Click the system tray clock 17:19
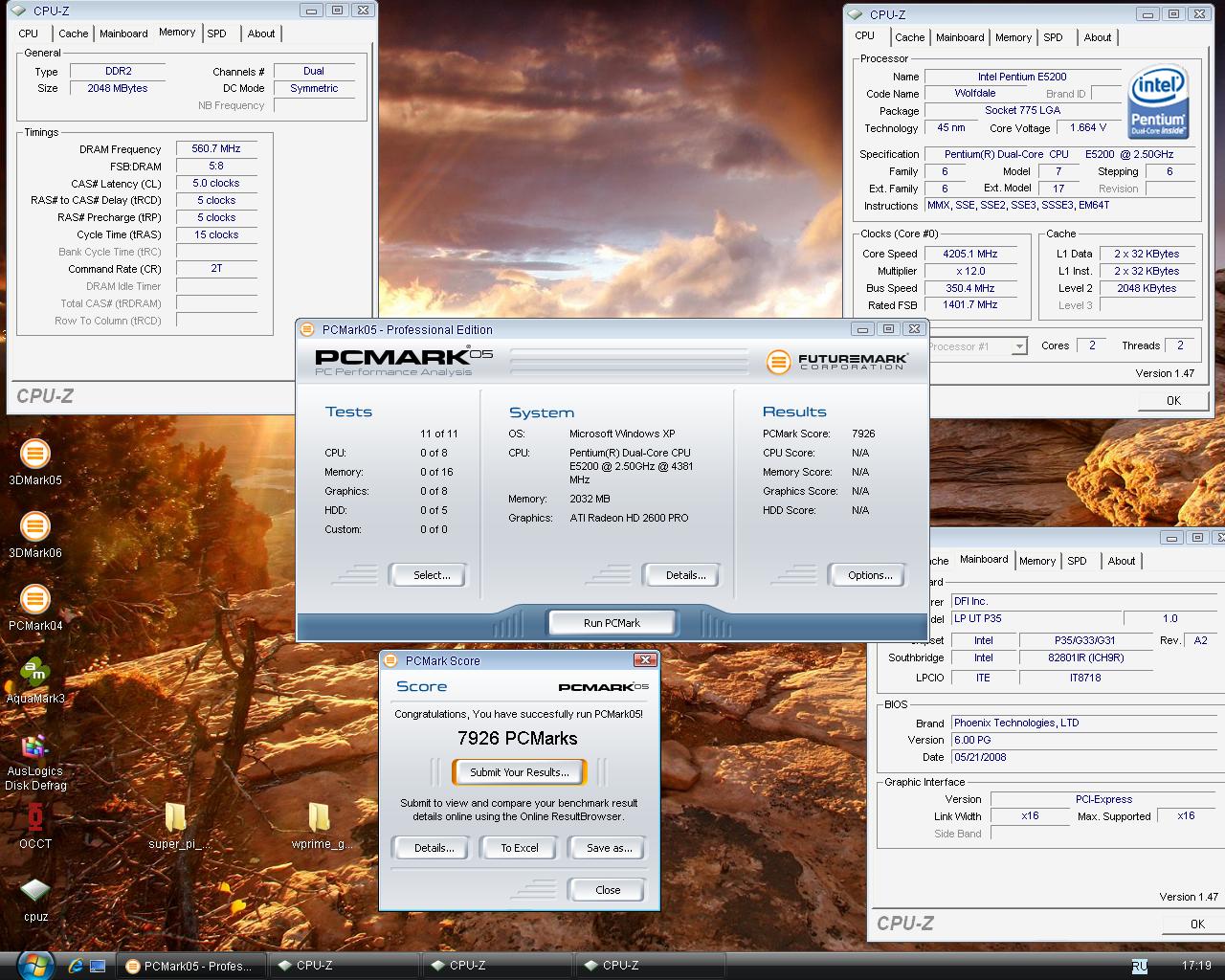This screenshot has width=1225, height=980. [1196, 966]
